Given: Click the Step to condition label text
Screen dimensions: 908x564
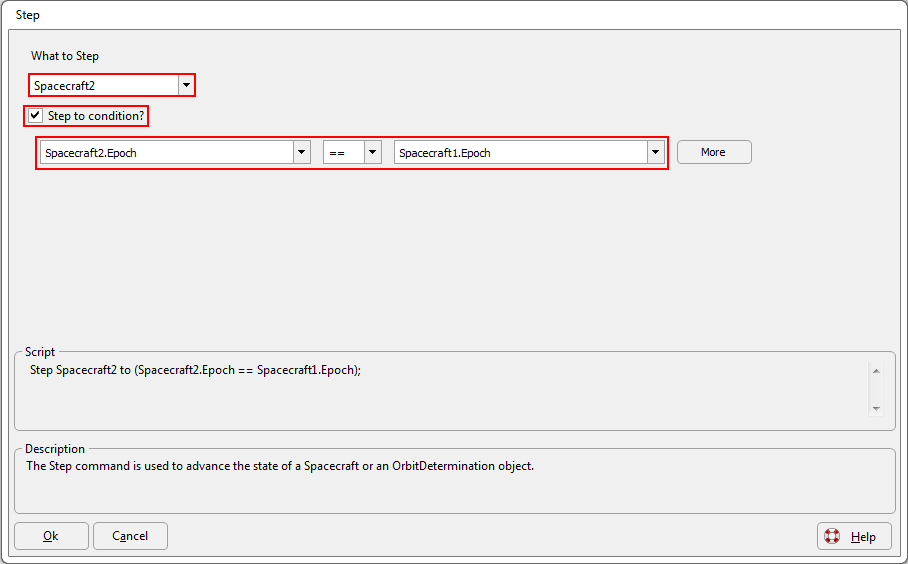Looking at the screenshot, I should 96,116.
